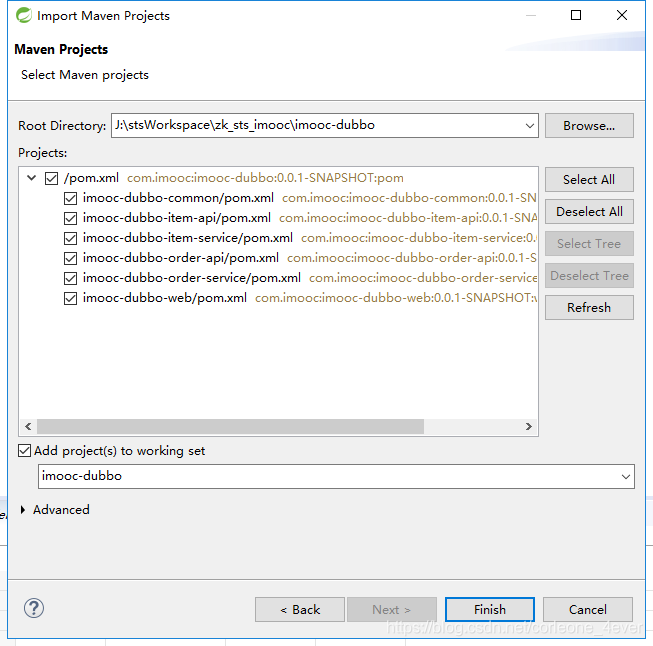Click the Spring leaf title bar icon

tap(24, 15)
